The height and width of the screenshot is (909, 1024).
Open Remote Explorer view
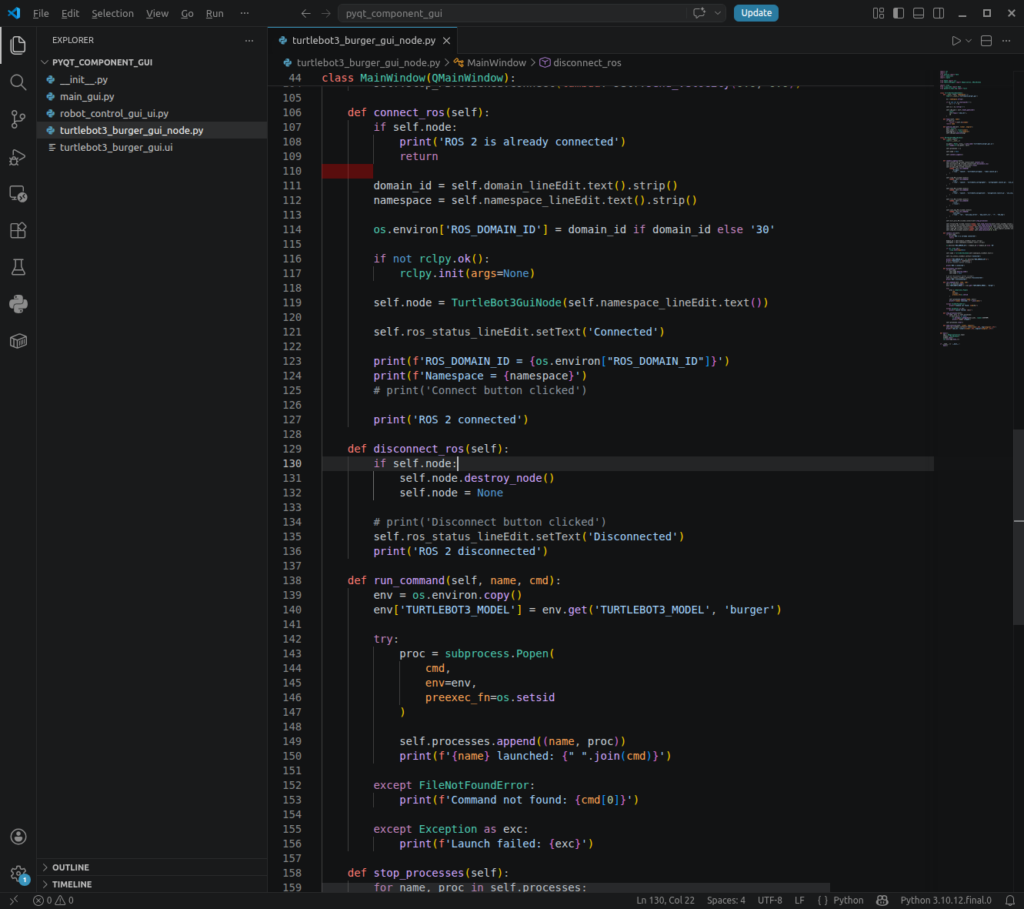point(18,194)
